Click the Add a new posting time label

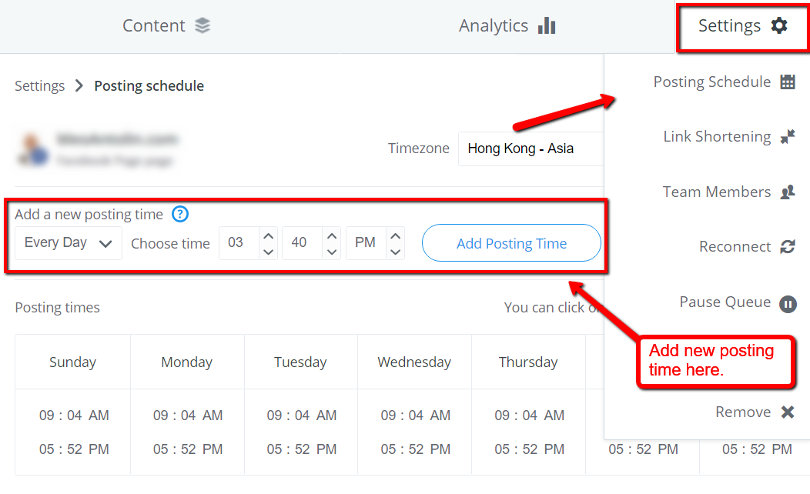tap(89, 214)
